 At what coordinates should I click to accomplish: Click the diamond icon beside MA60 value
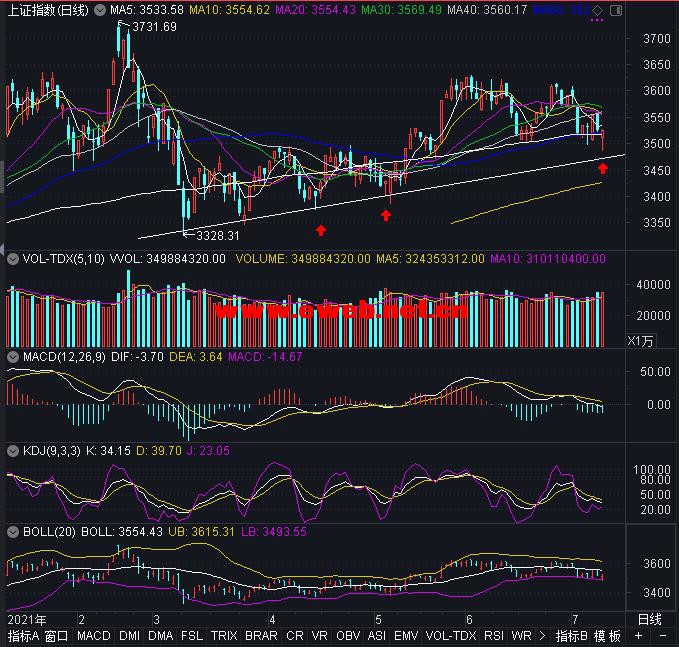[597, 10]
